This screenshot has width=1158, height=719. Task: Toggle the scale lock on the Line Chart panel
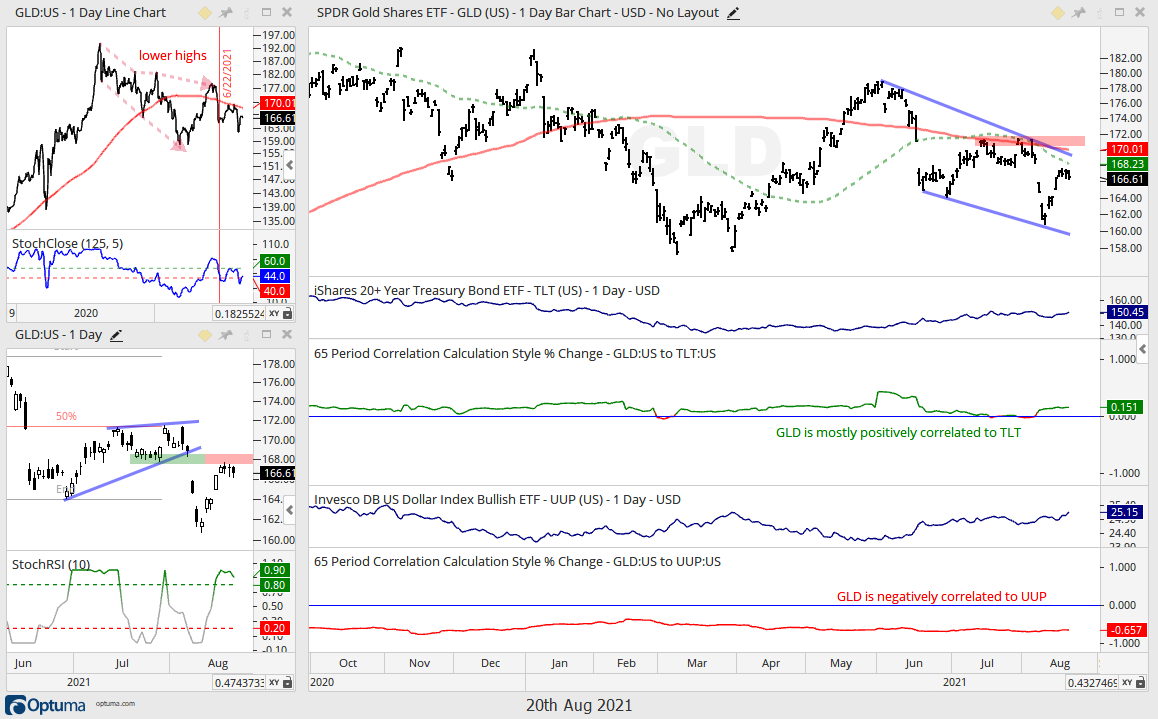click(x=287, y=314)
